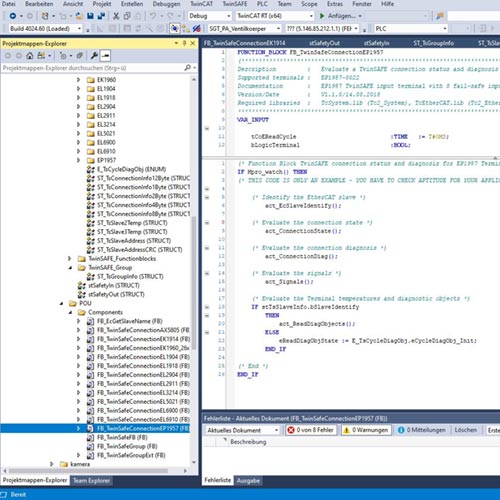This screenshot has width=500, height=500.
Task: Click the find in files icon
Action: (x=440, y=16)
